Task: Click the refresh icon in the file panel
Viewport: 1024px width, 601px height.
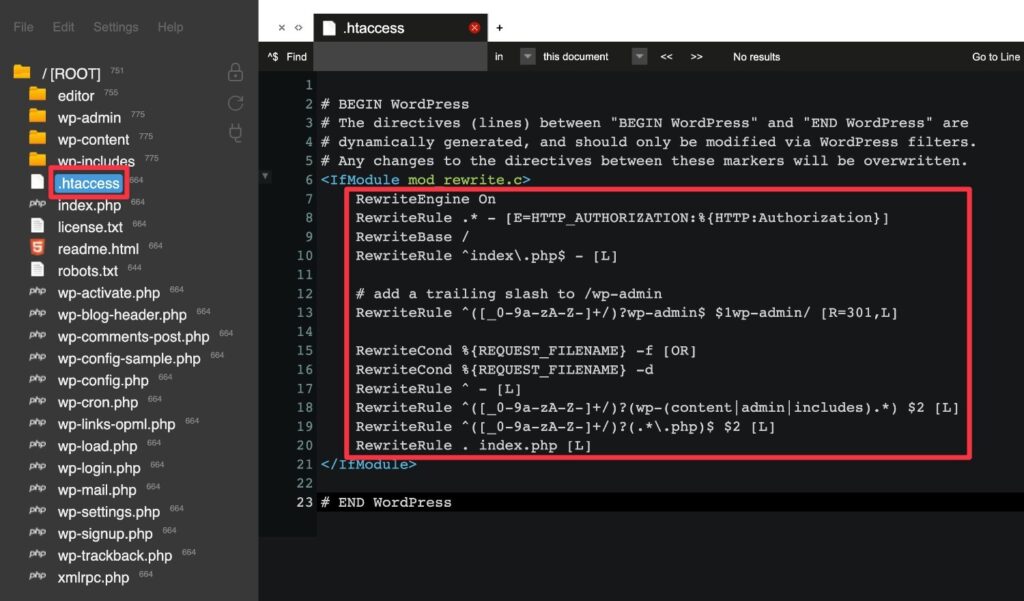Action: click(235, 103)
